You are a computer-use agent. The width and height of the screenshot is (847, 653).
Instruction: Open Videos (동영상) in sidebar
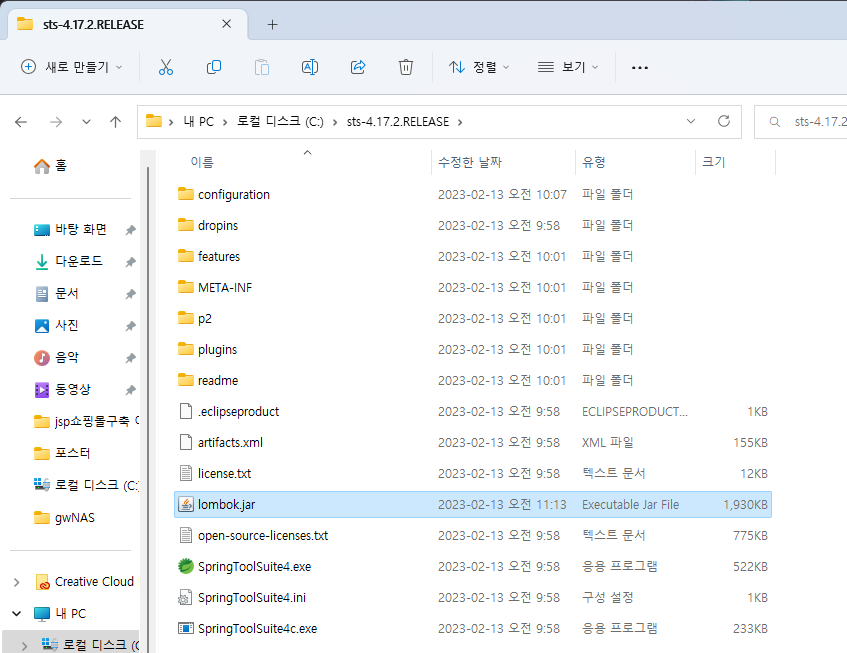pos(63,389)
